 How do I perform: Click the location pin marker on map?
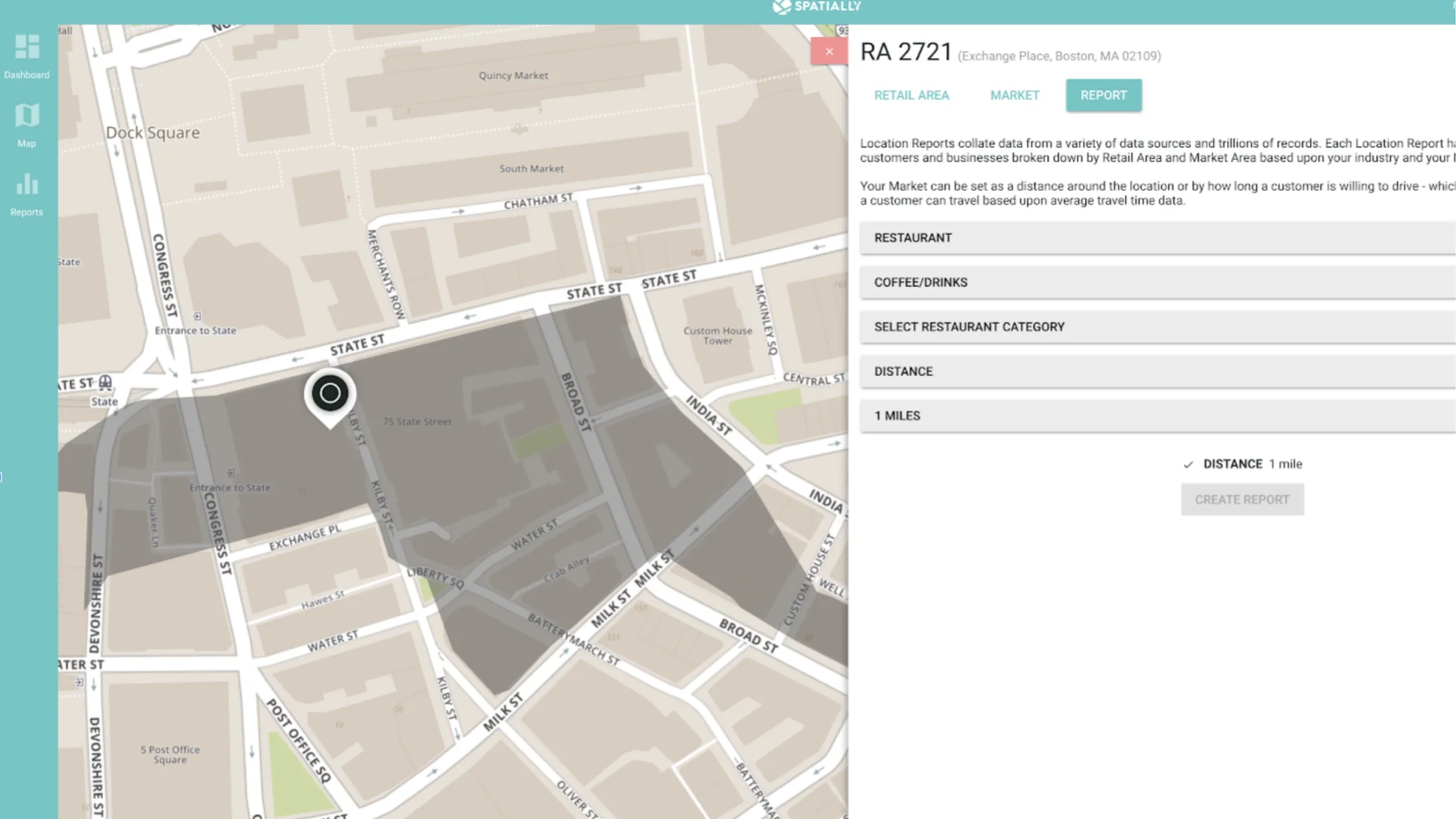[x=330, y=394]
